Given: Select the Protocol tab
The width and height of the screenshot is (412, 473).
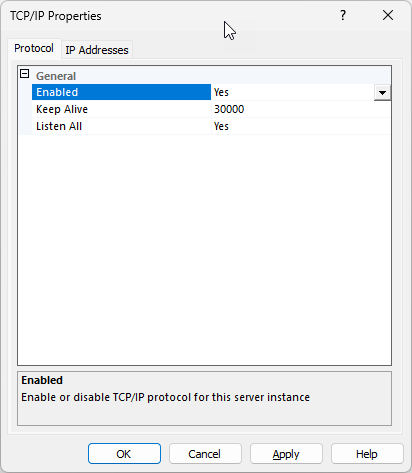Looking at the screenshot, I should point(34,49).
